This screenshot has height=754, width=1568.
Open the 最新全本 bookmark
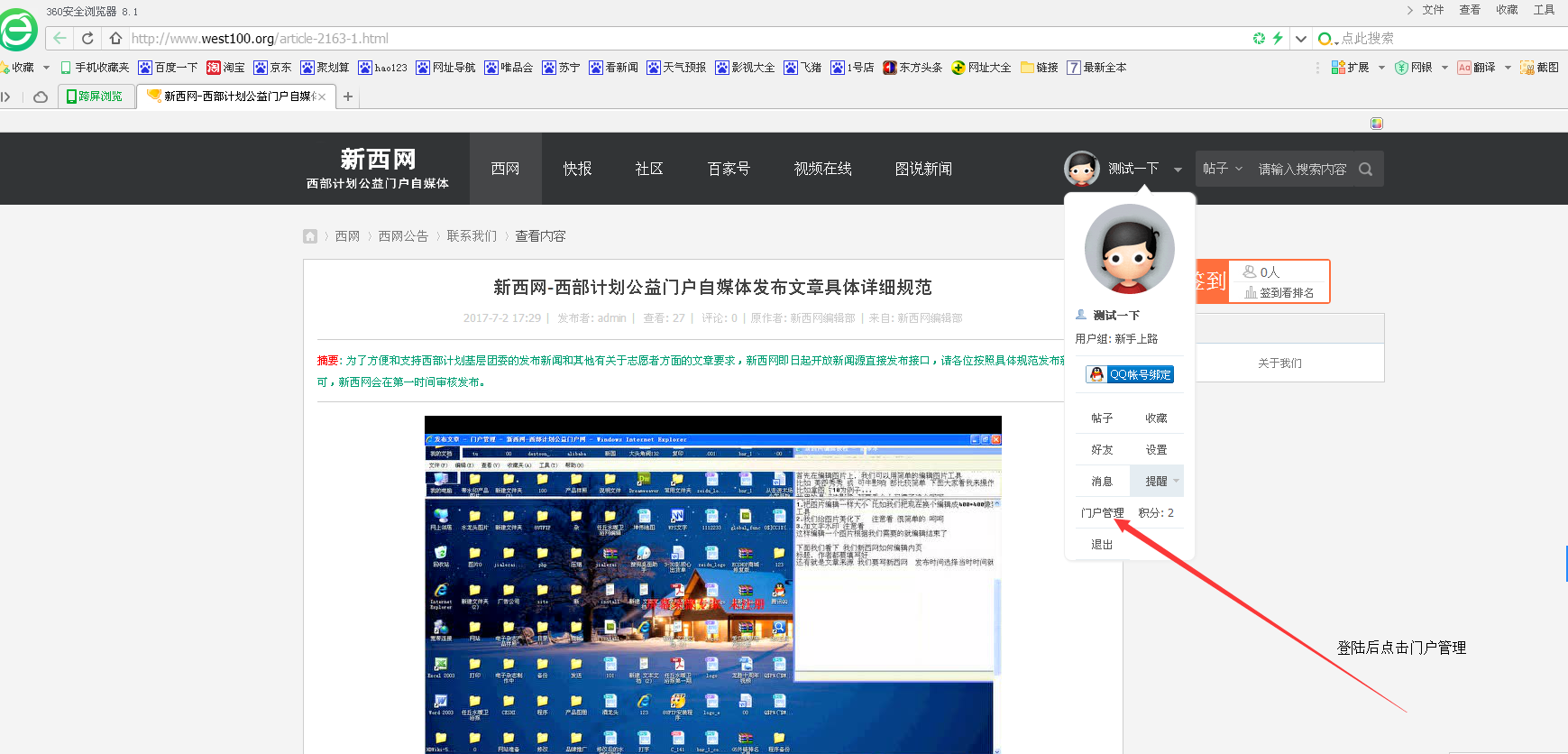[1096, 68]
